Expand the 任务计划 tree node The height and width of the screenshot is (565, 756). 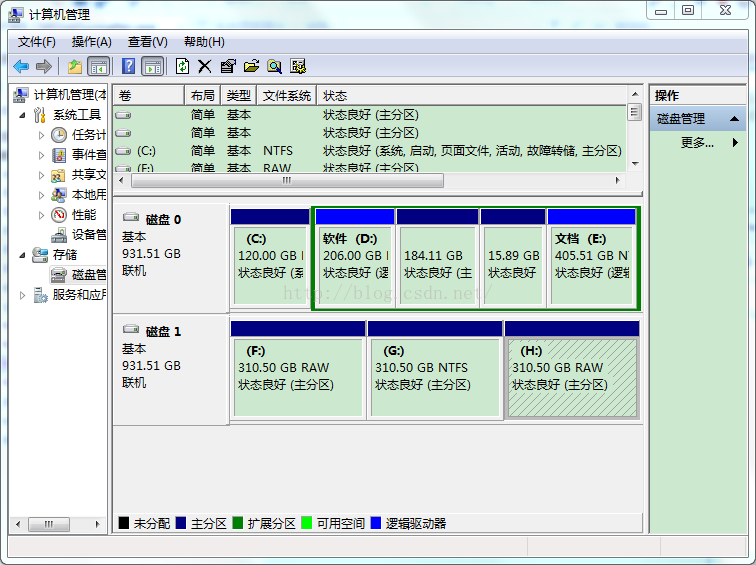point(41,135)
